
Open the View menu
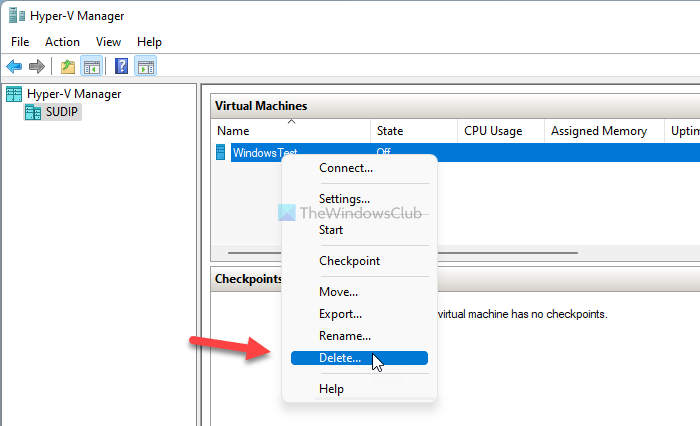pos(108,42)
